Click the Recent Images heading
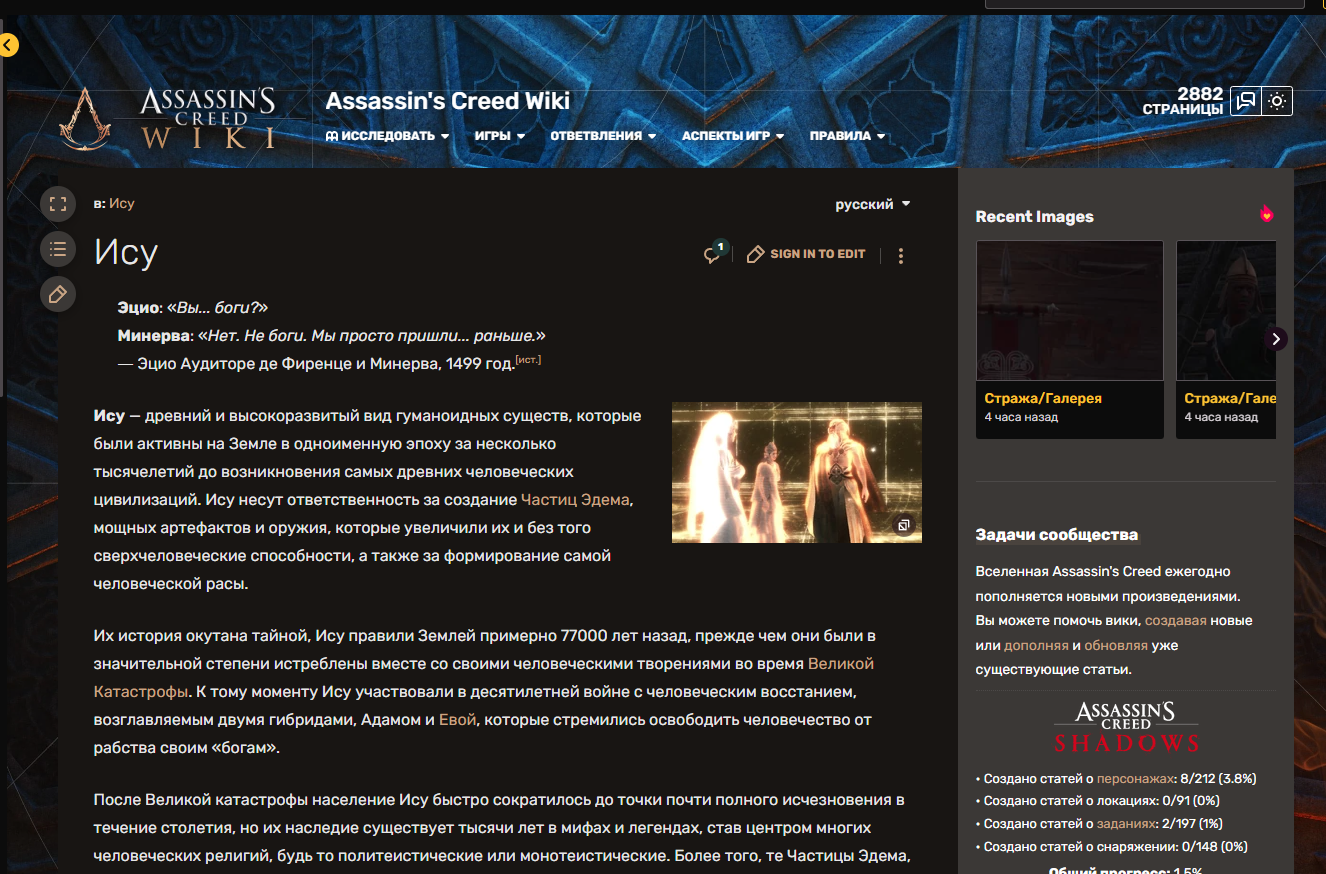Screen dimensions: 1326x874 point(1035,217)
